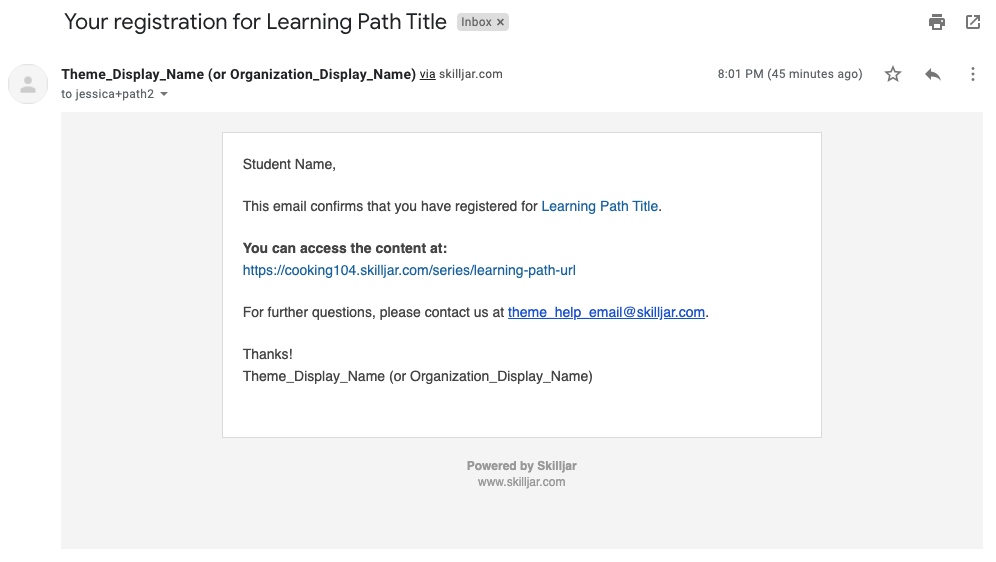Click the "to jessica+path2" recipient text
This screenshot has height=562, width=996.
click(108, 94)
